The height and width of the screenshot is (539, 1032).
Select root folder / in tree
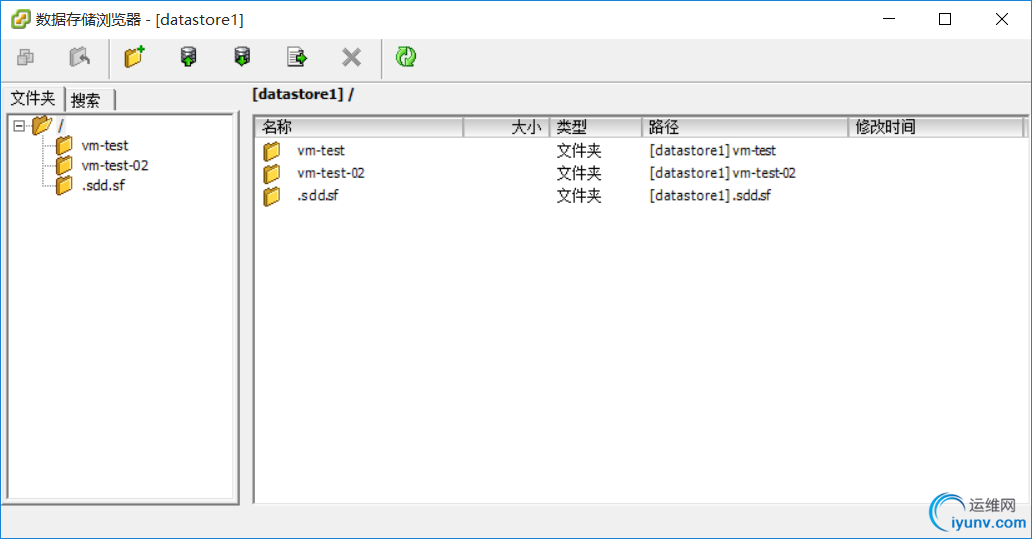(61, 125)
